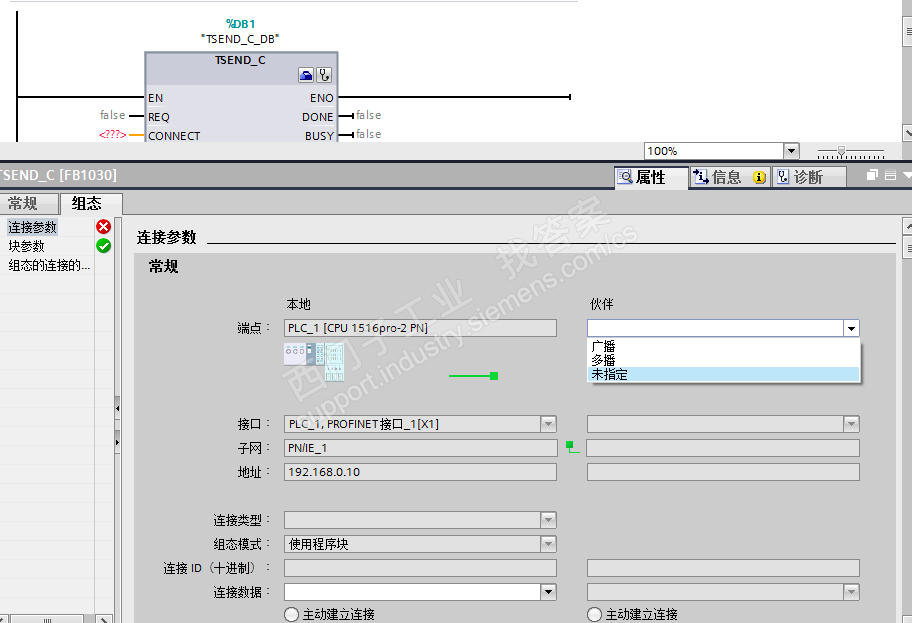Screen dimensions: 912x623
Task: Open the partner 端点 dropdown arrow
Action: click(x=852, y=328)
